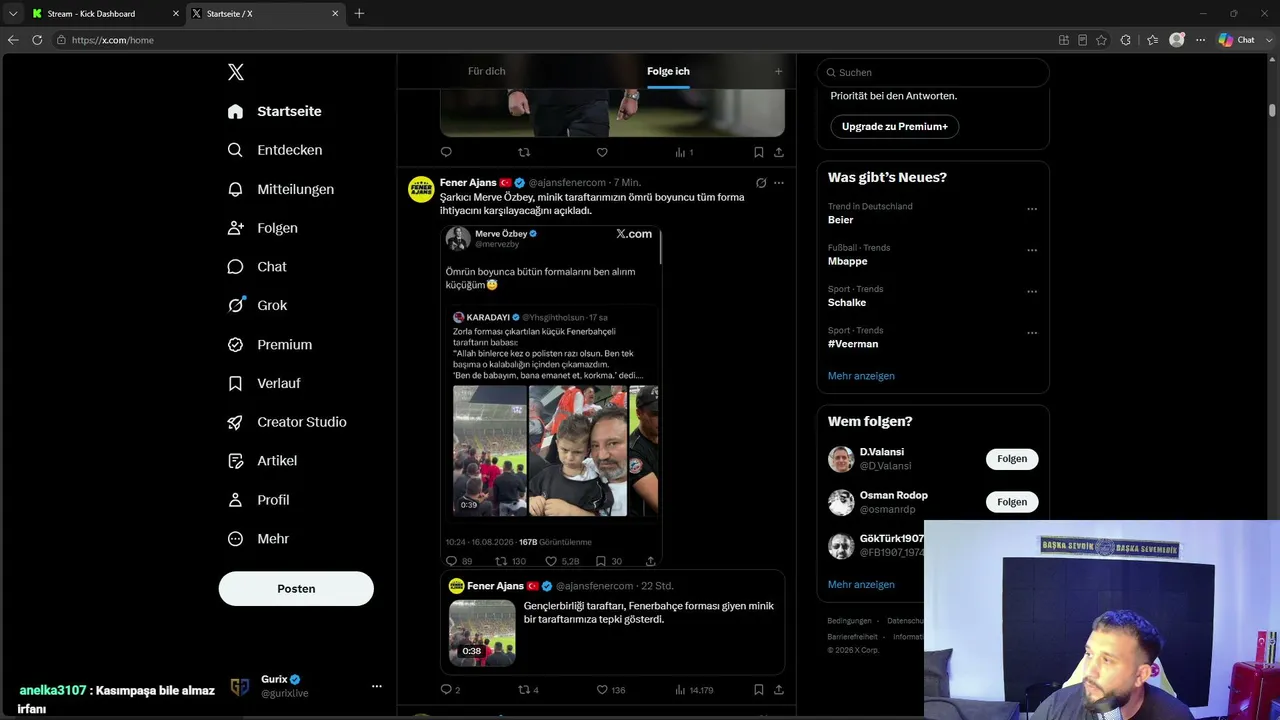Image resolution: width=1280 pixels, height=720 pixels.
Task: View stats showing 14.179 views
Action: click(694, 689)
